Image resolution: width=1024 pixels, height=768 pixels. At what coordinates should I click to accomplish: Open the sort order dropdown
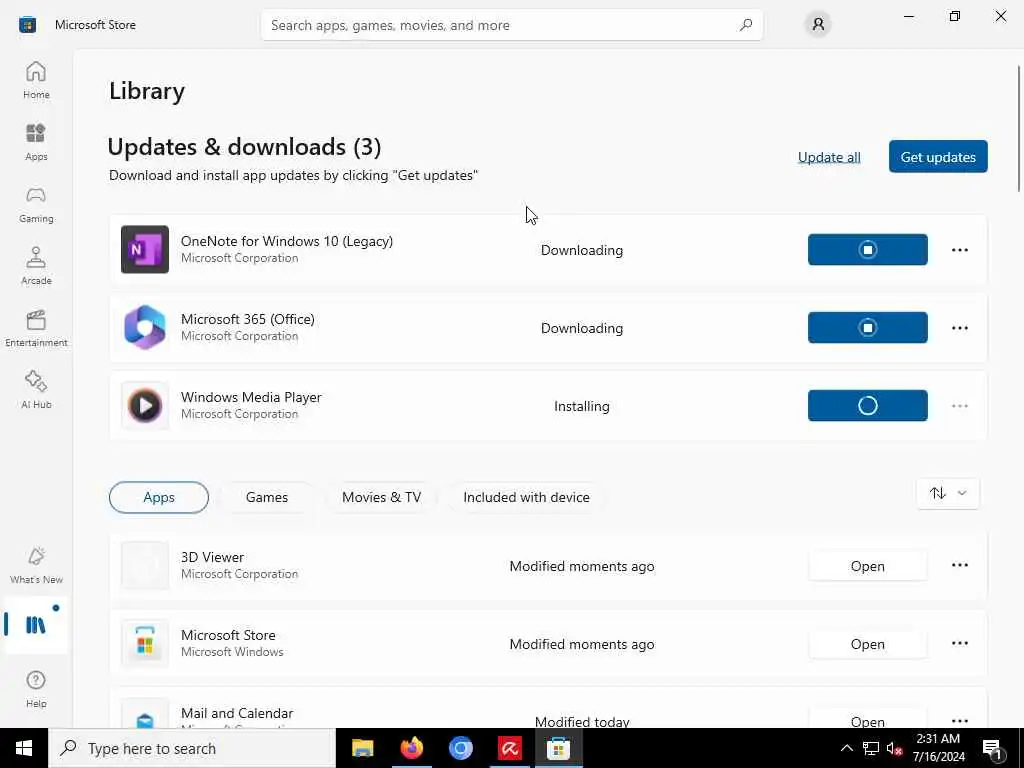point(948,493)
